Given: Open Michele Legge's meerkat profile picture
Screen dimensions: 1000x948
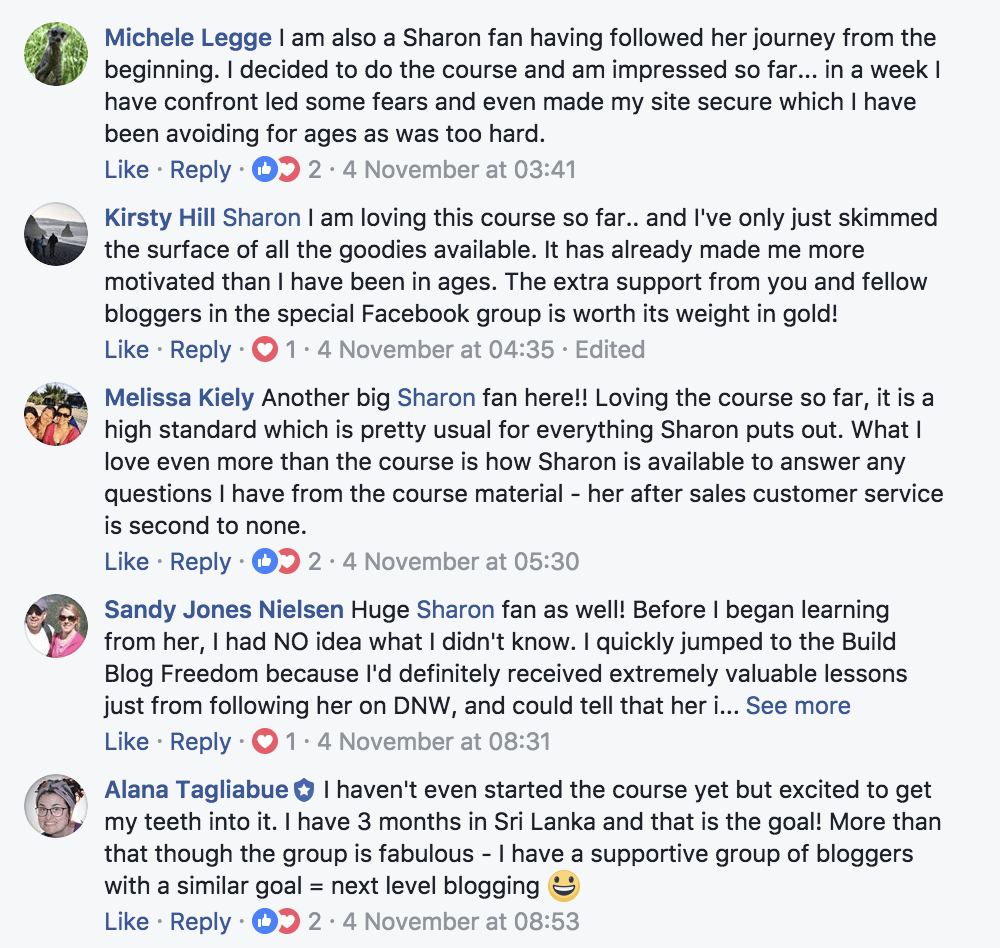Looking at the screenshot, I should (56, 56).
